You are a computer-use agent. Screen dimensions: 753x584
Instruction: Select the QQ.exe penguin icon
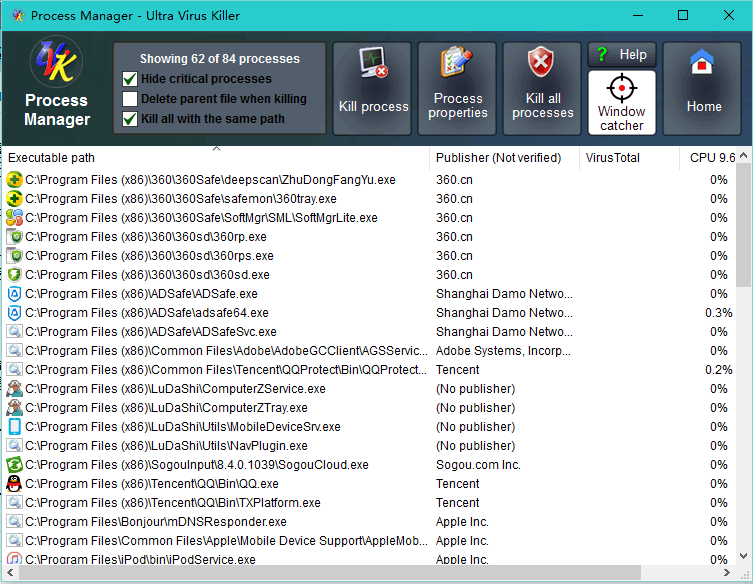(x=15, y=484)
